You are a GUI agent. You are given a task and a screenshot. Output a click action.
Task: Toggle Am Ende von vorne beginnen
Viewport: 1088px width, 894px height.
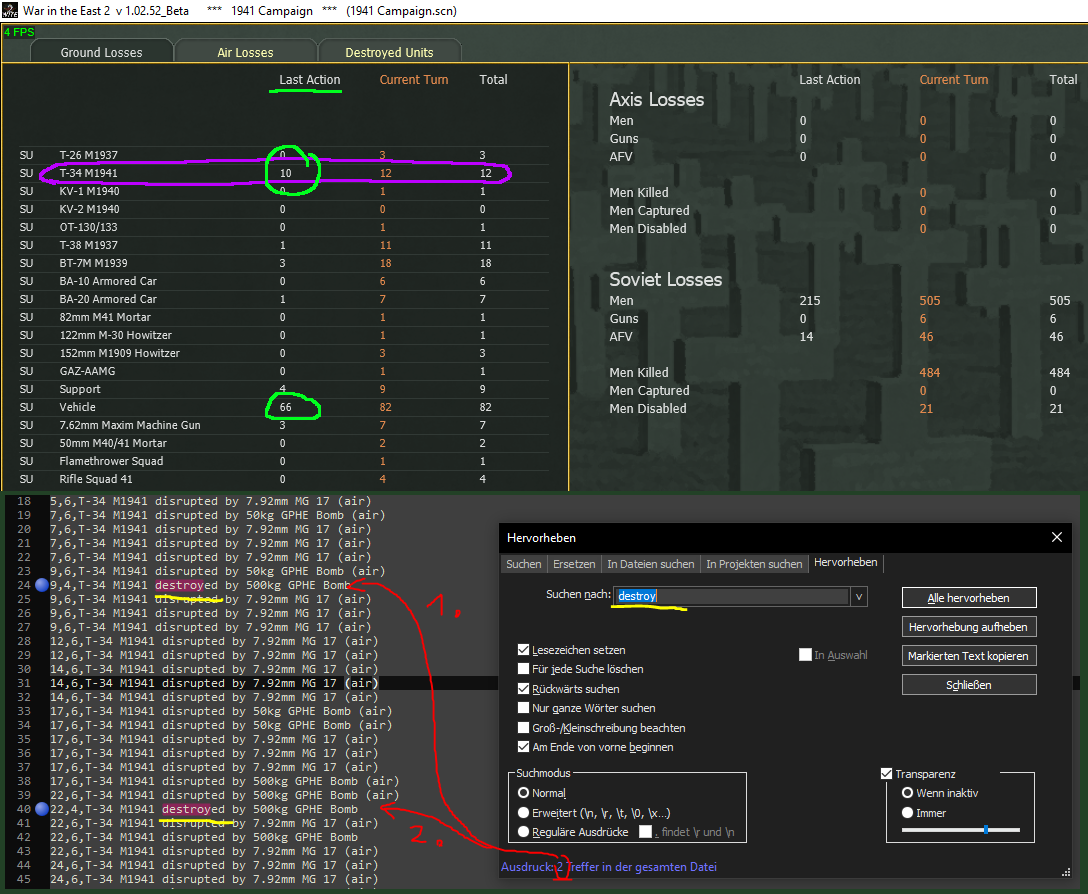point(524,747)
